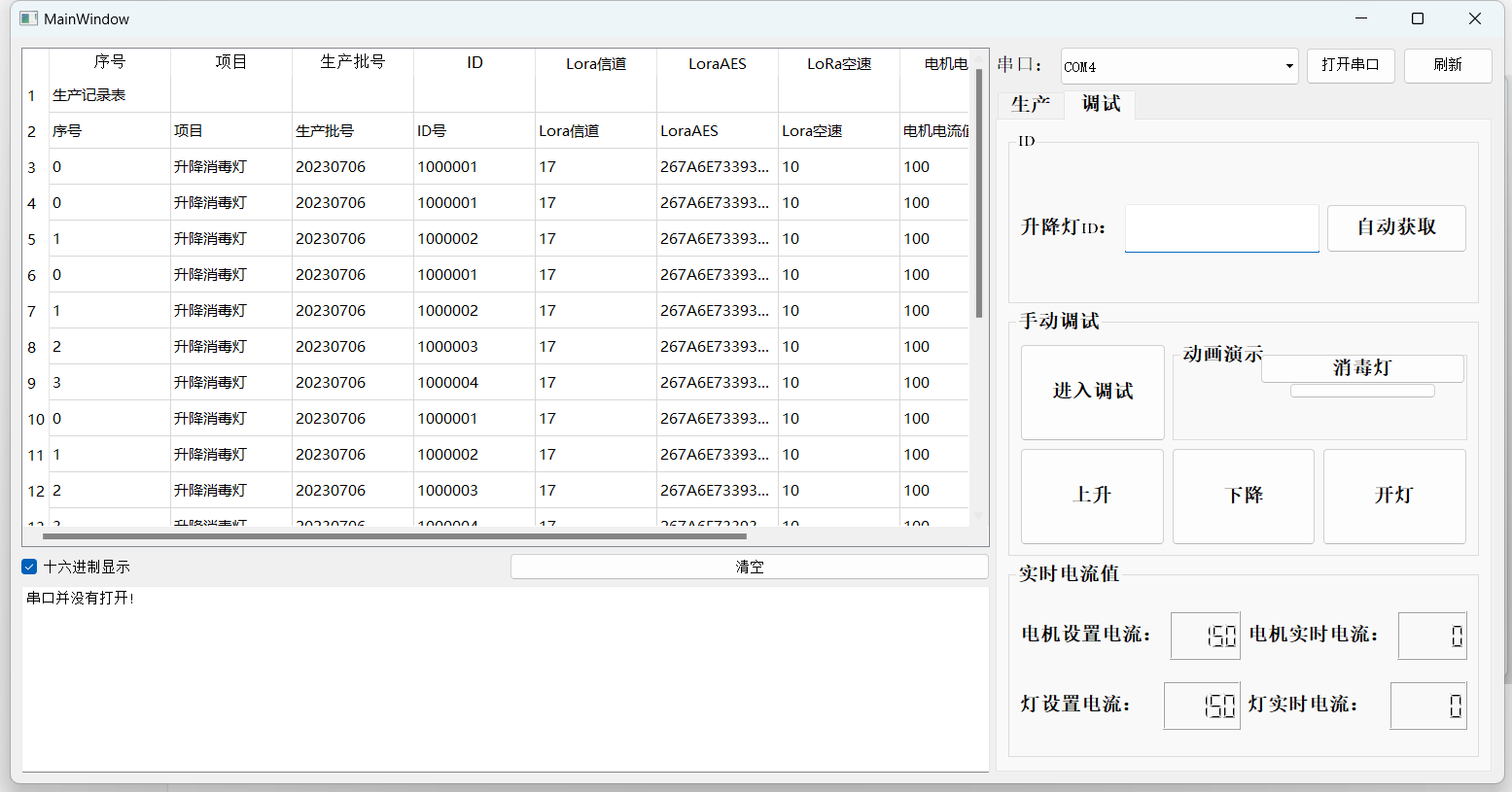Click the 清空 button to clear the log
This screenshot has height=792, width=1512.
[749, 567]
